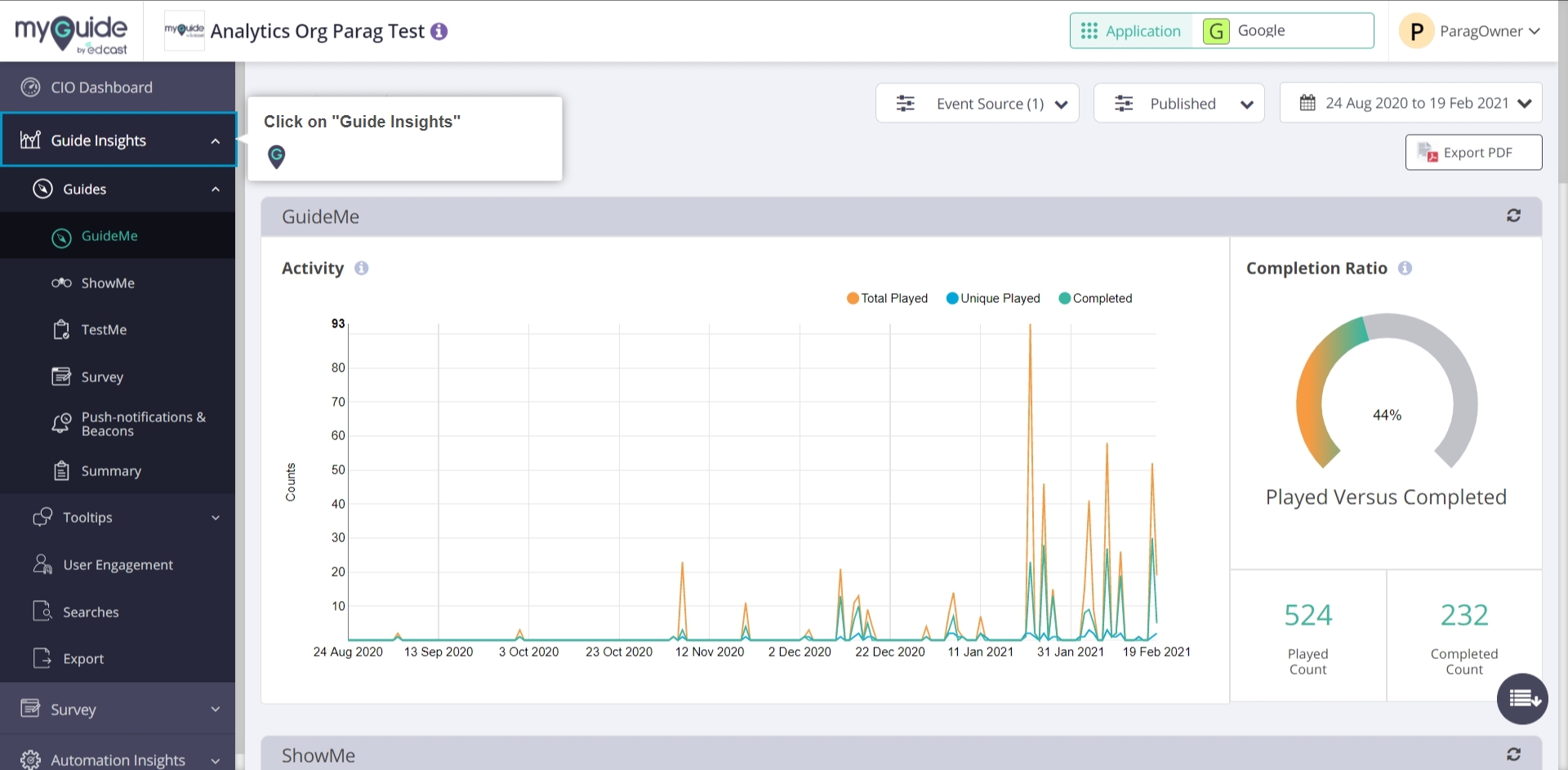Screen dimensions: 1568x770
Task: Click the 44% completion ratio label
Action: pos(1387,415)
